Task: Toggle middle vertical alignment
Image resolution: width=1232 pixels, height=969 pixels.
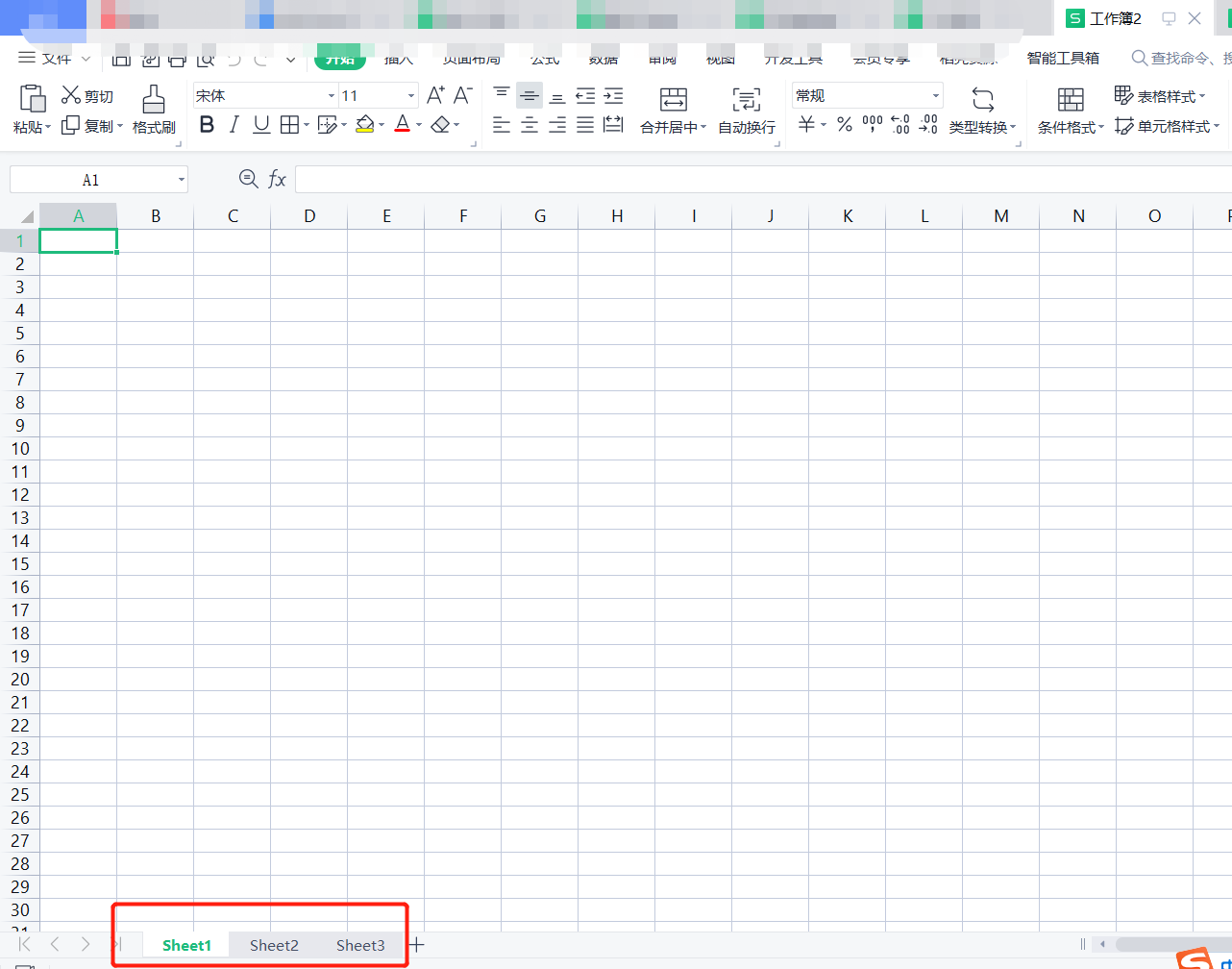Action: point(530,95)
